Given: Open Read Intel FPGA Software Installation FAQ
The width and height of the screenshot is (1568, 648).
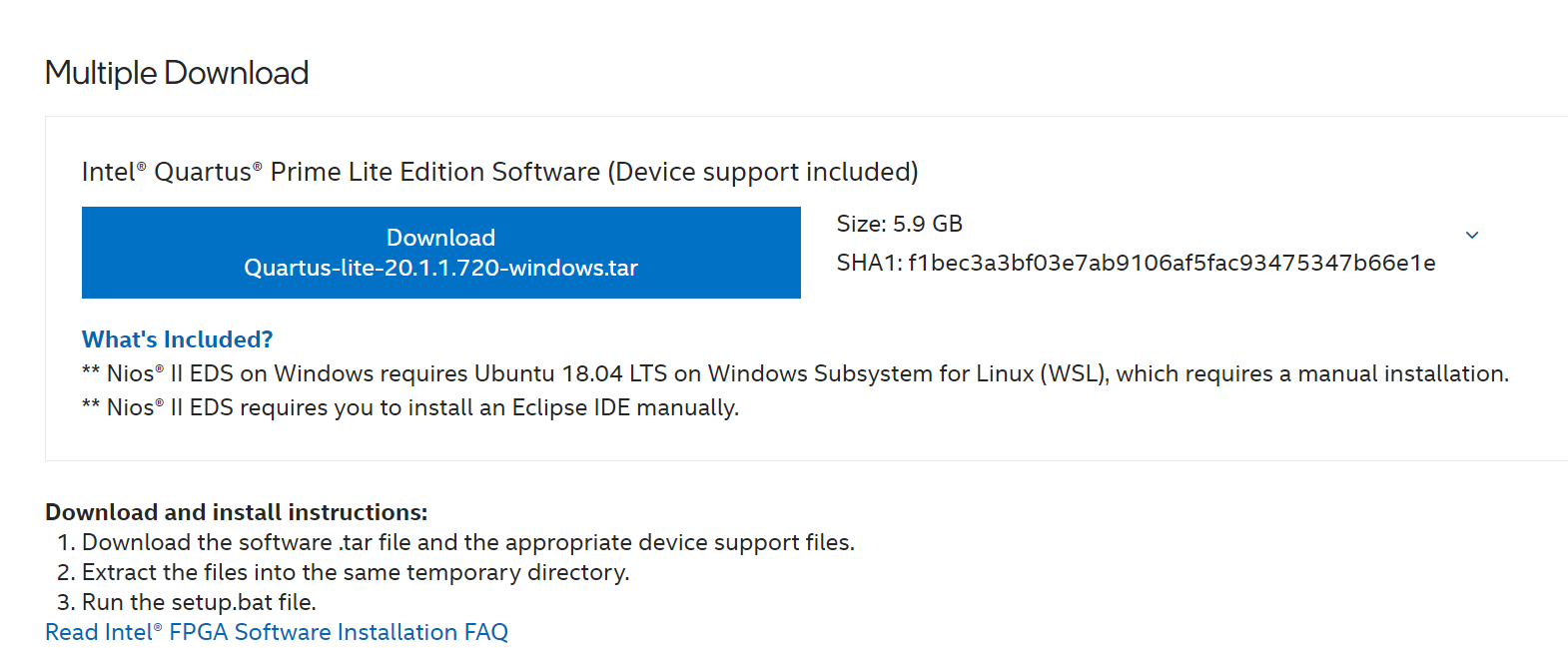Looking at the screenshot, I should (277, 632).
